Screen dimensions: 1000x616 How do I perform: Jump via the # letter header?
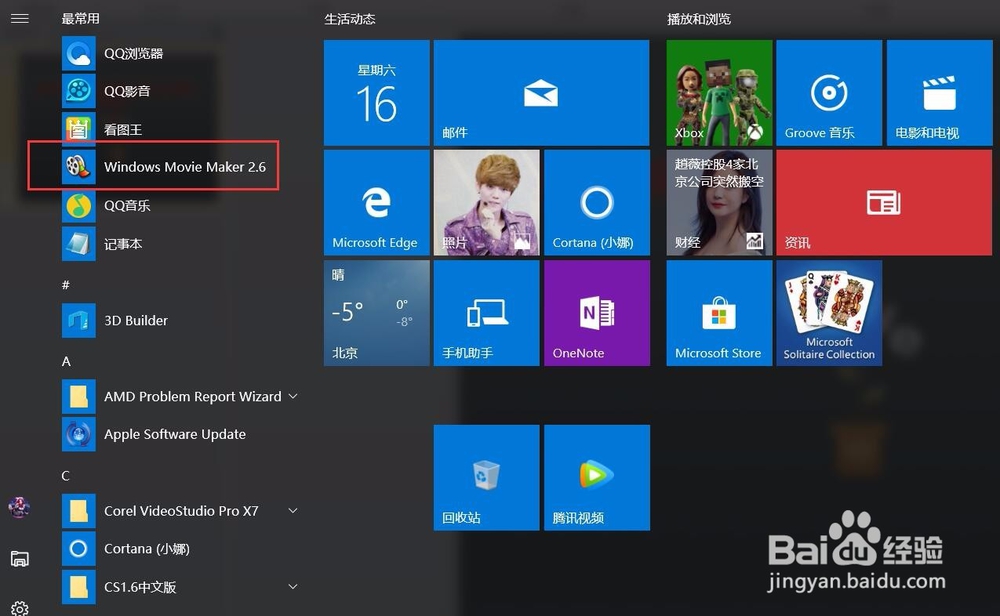[66, 285]
